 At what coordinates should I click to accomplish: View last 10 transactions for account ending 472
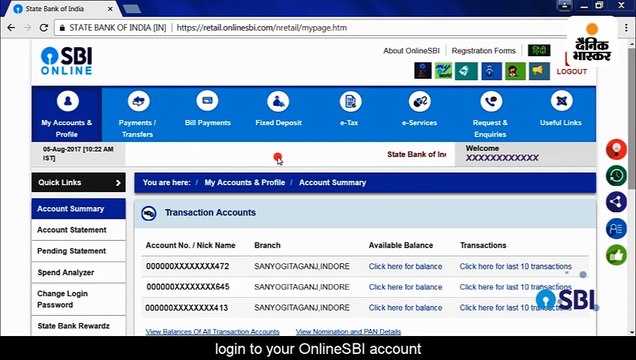[516, 266]
